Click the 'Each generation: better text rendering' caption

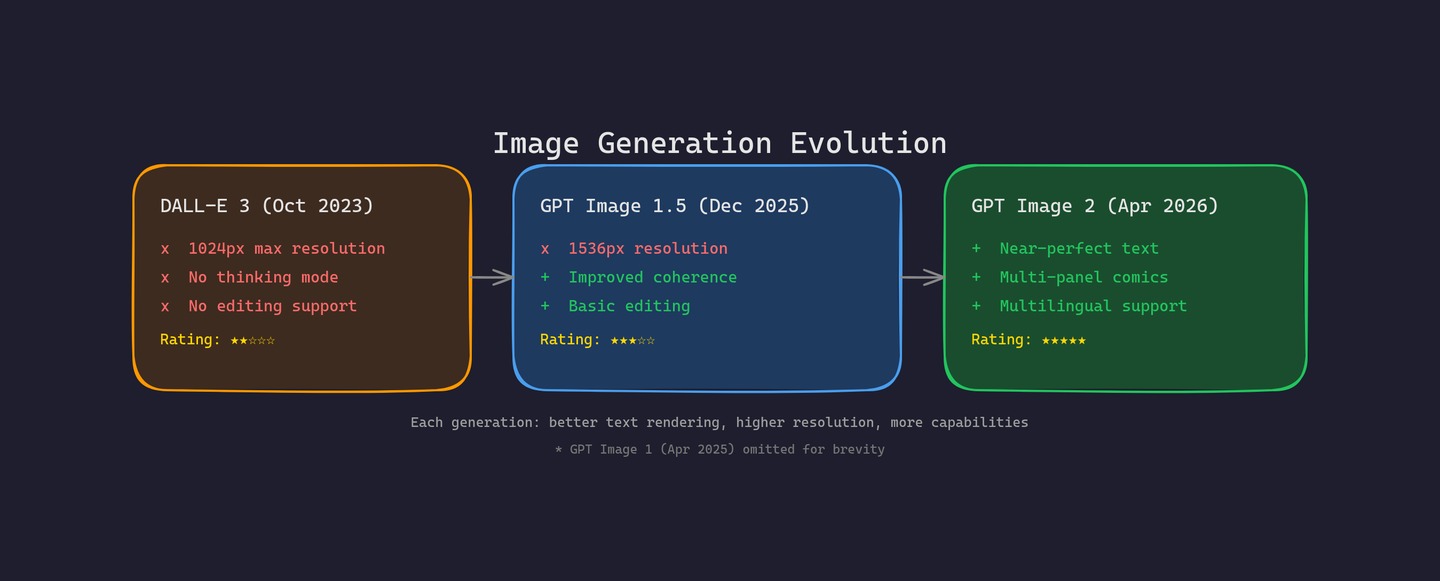[719, 423]
